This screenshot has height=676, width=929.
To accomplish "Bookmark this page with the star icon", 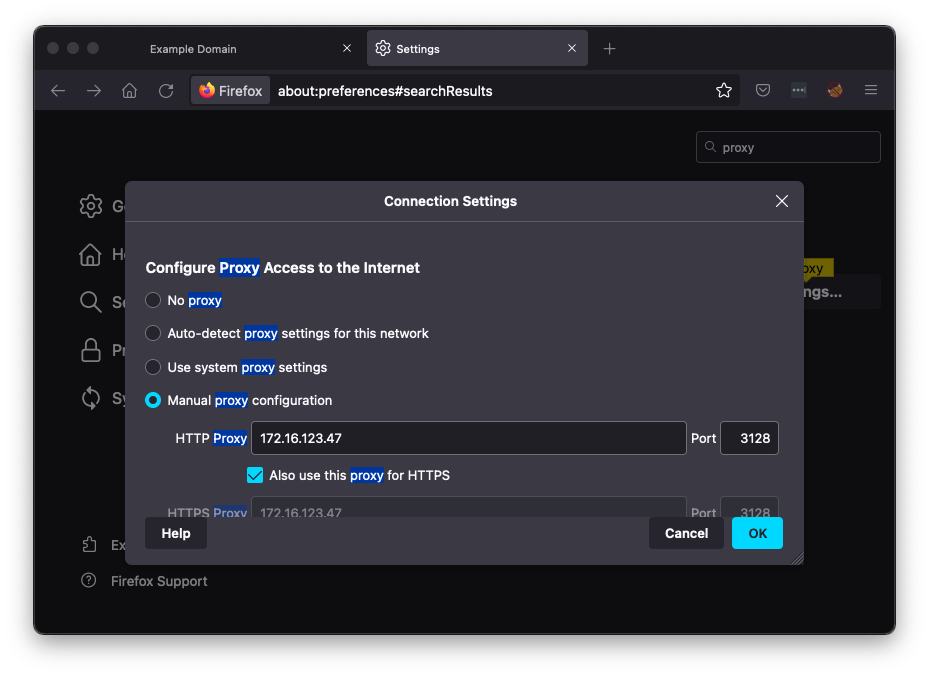I will pyautogui.click(x=723, y=91).
